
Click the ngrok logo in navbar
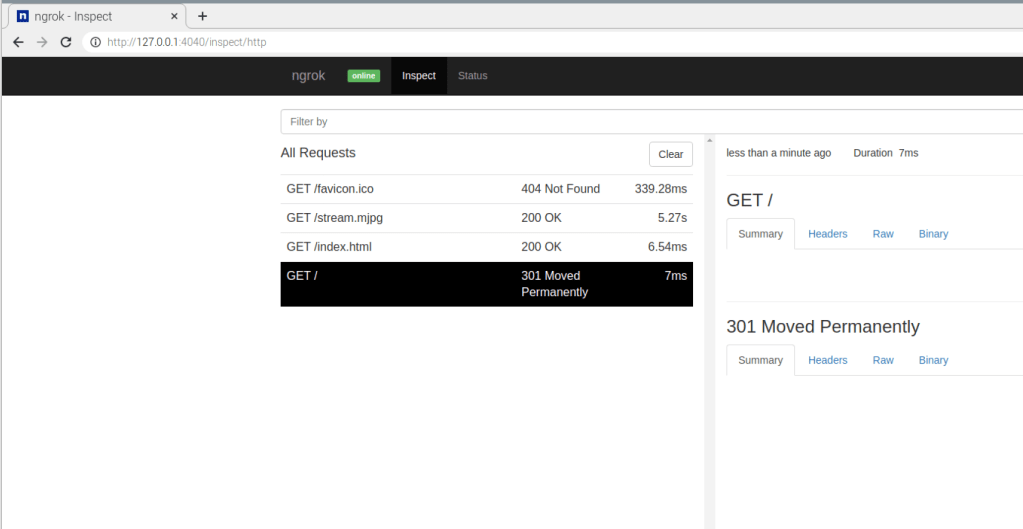click(x=308, y=76)
